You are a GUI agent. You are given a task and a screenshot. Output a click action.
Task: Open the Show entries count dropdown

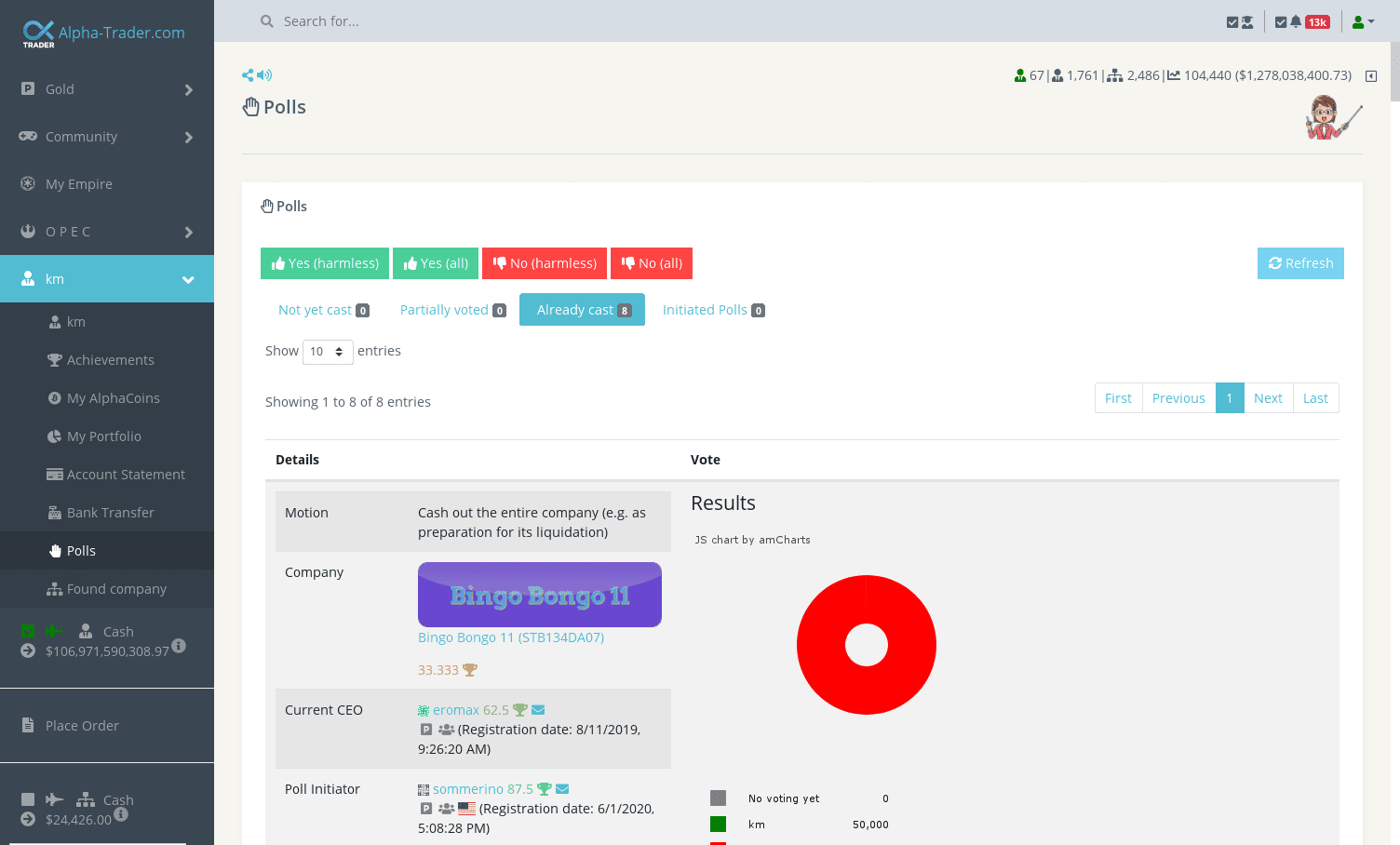click(328, 352)
